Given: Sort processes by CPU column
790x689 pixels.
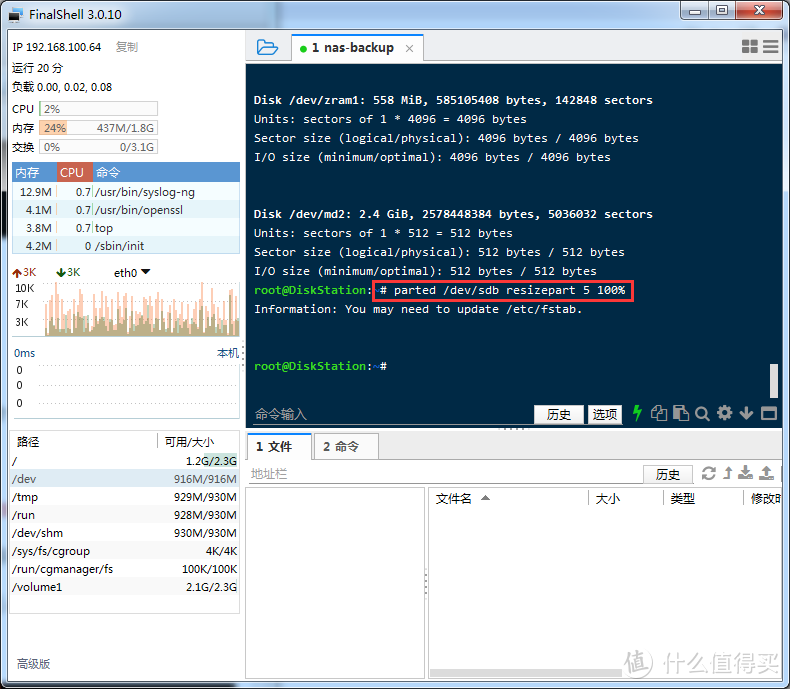Looking at the screenshot, I should pos(75,172).
